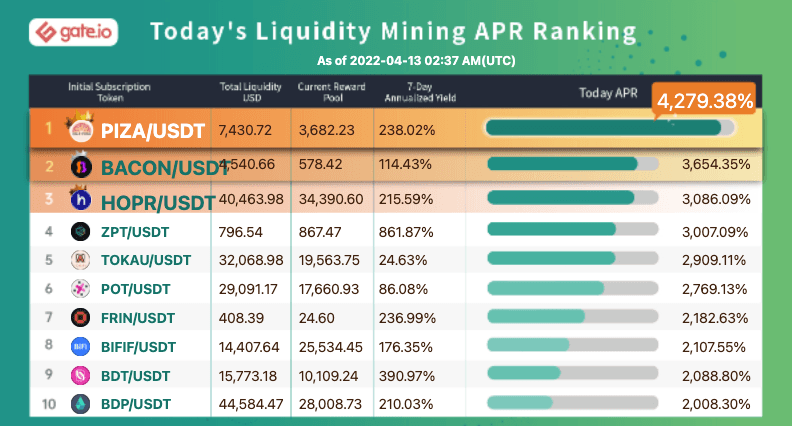Click APR value 2,008.30%

tap(716, 404)
